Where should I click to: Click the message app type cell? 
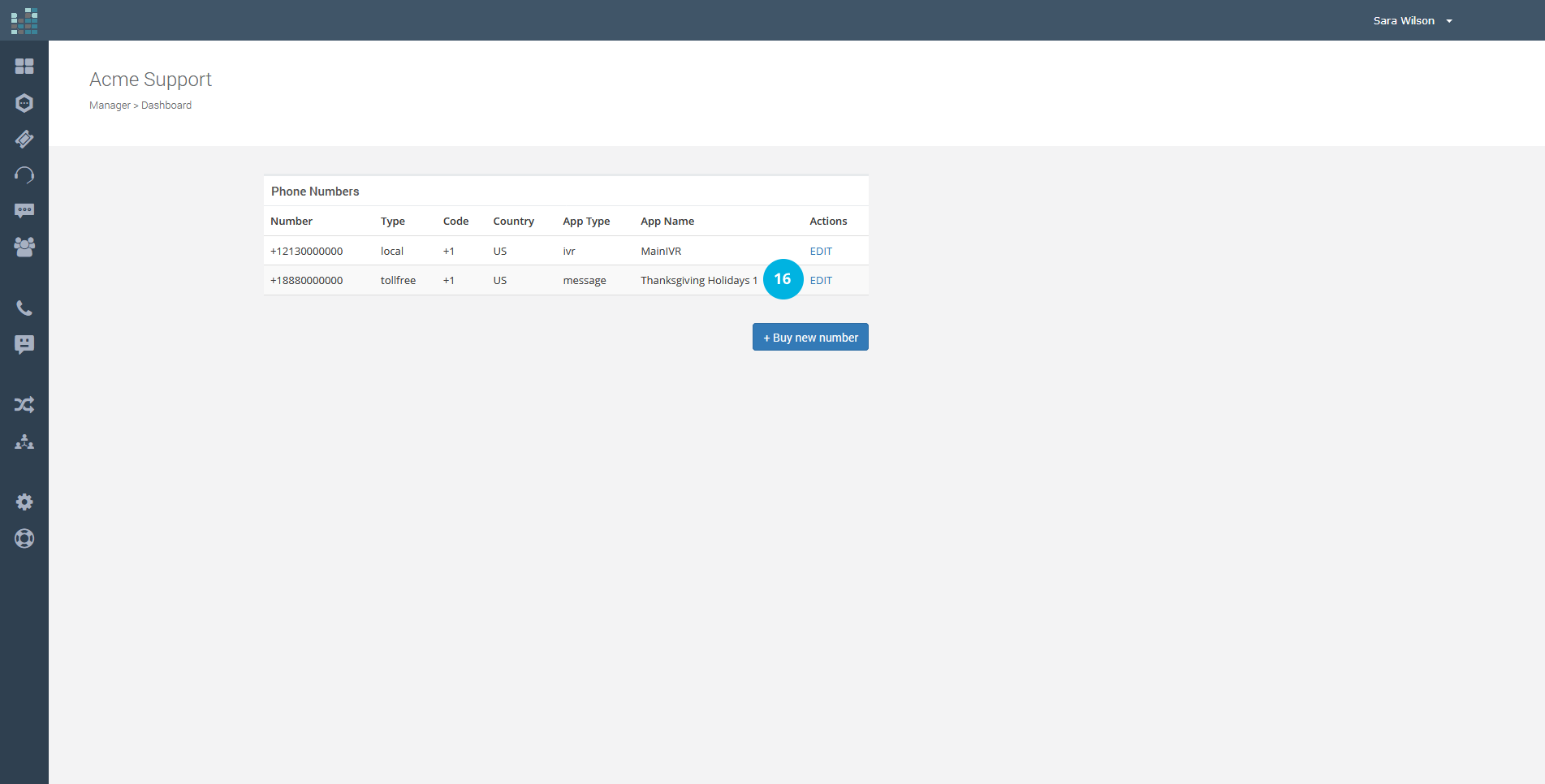(585, 280)
